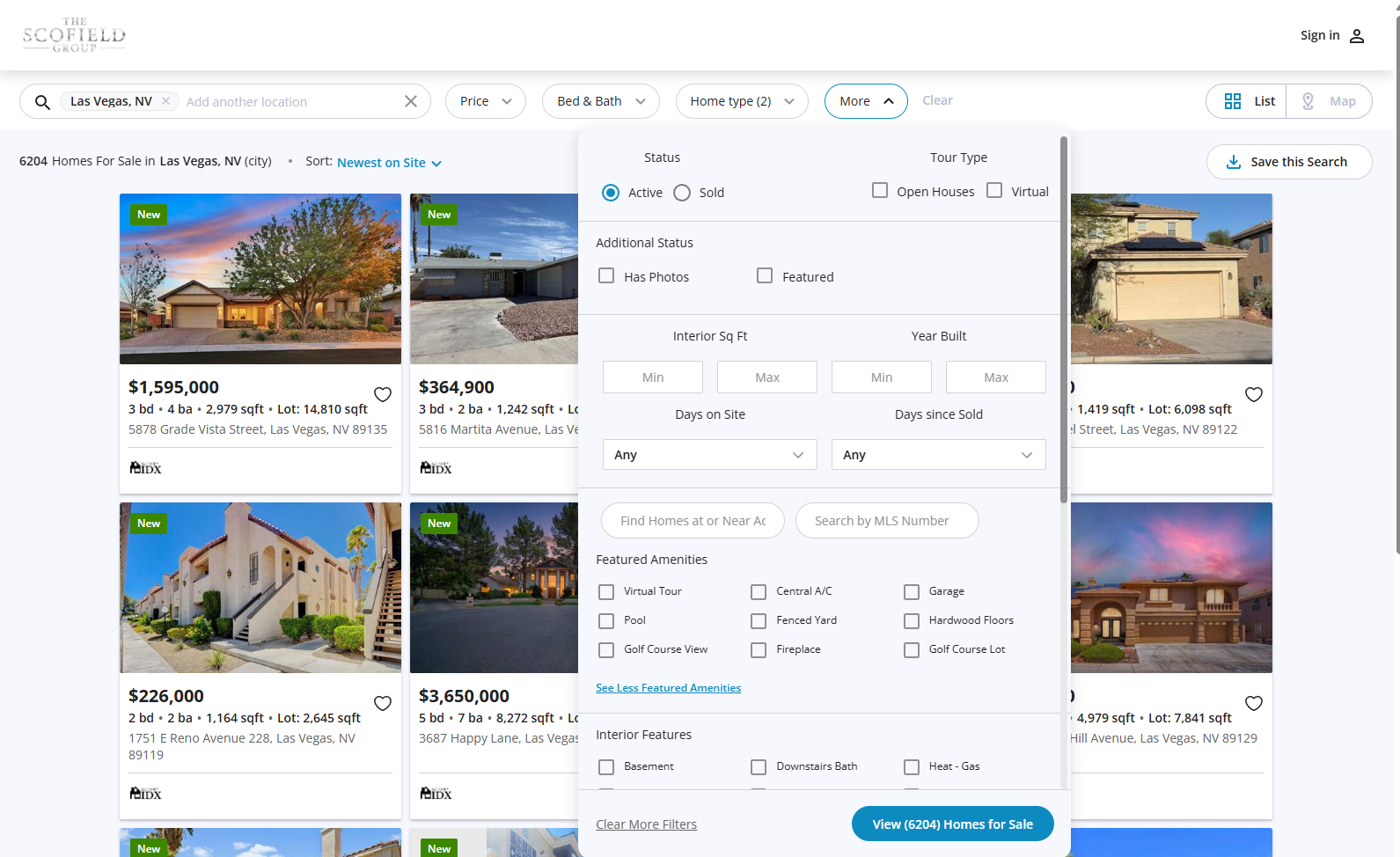
Task: Tick the Virtual Tour amenity checkbox
Action: point(606,592)
